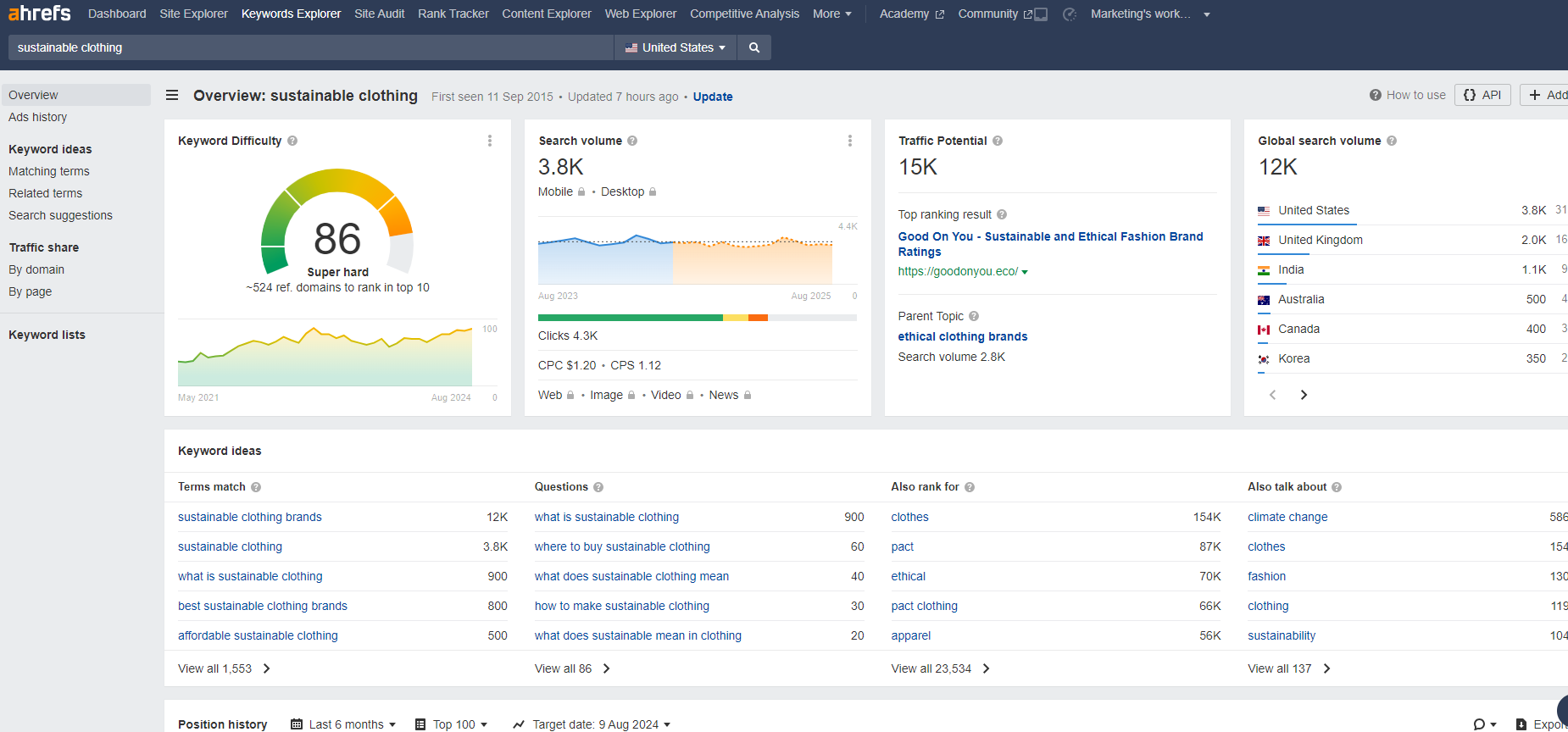Open three-dot menu on Search volume card

850,141
